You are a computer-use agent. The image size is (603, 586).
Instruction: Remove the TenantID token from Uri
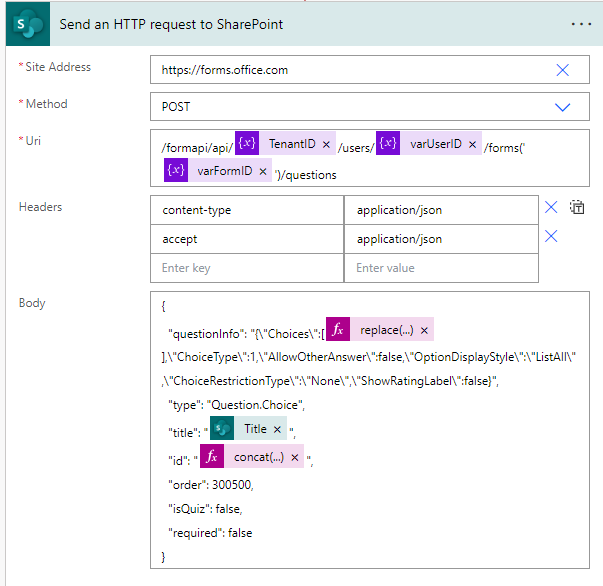click(326, 144)
